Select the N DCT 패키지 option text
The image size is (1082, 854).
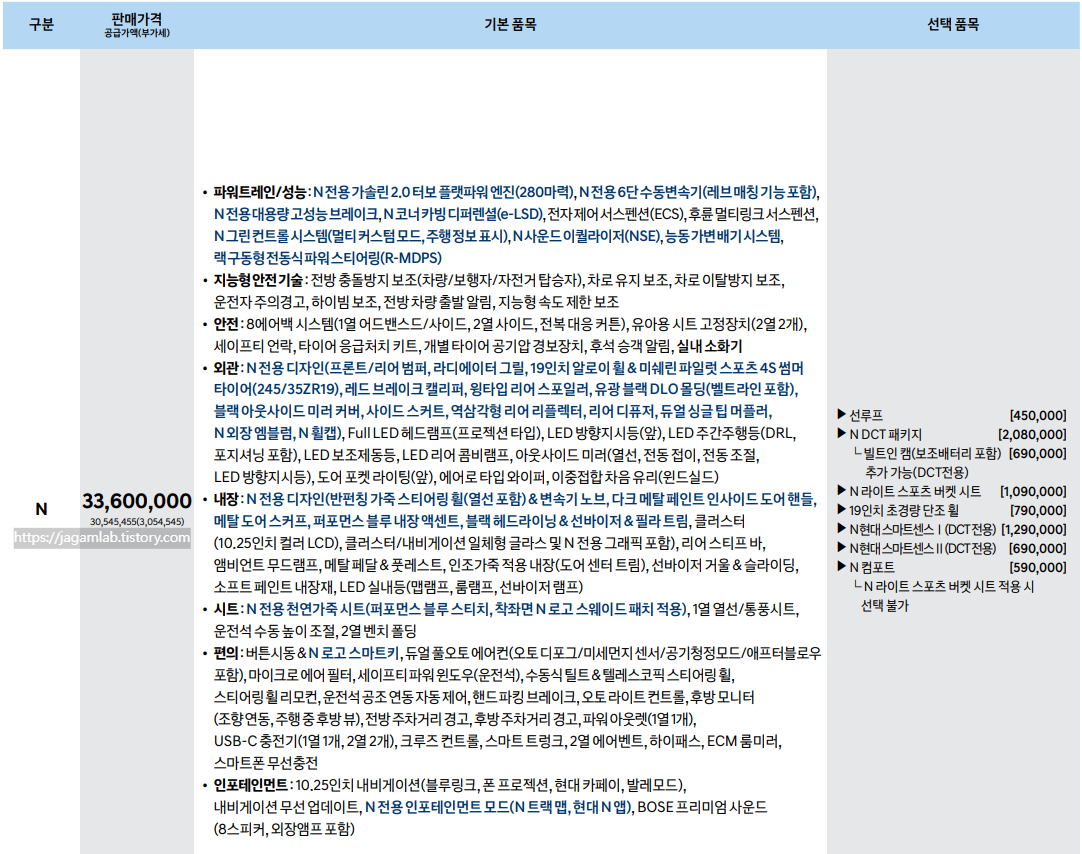(885, 435)
